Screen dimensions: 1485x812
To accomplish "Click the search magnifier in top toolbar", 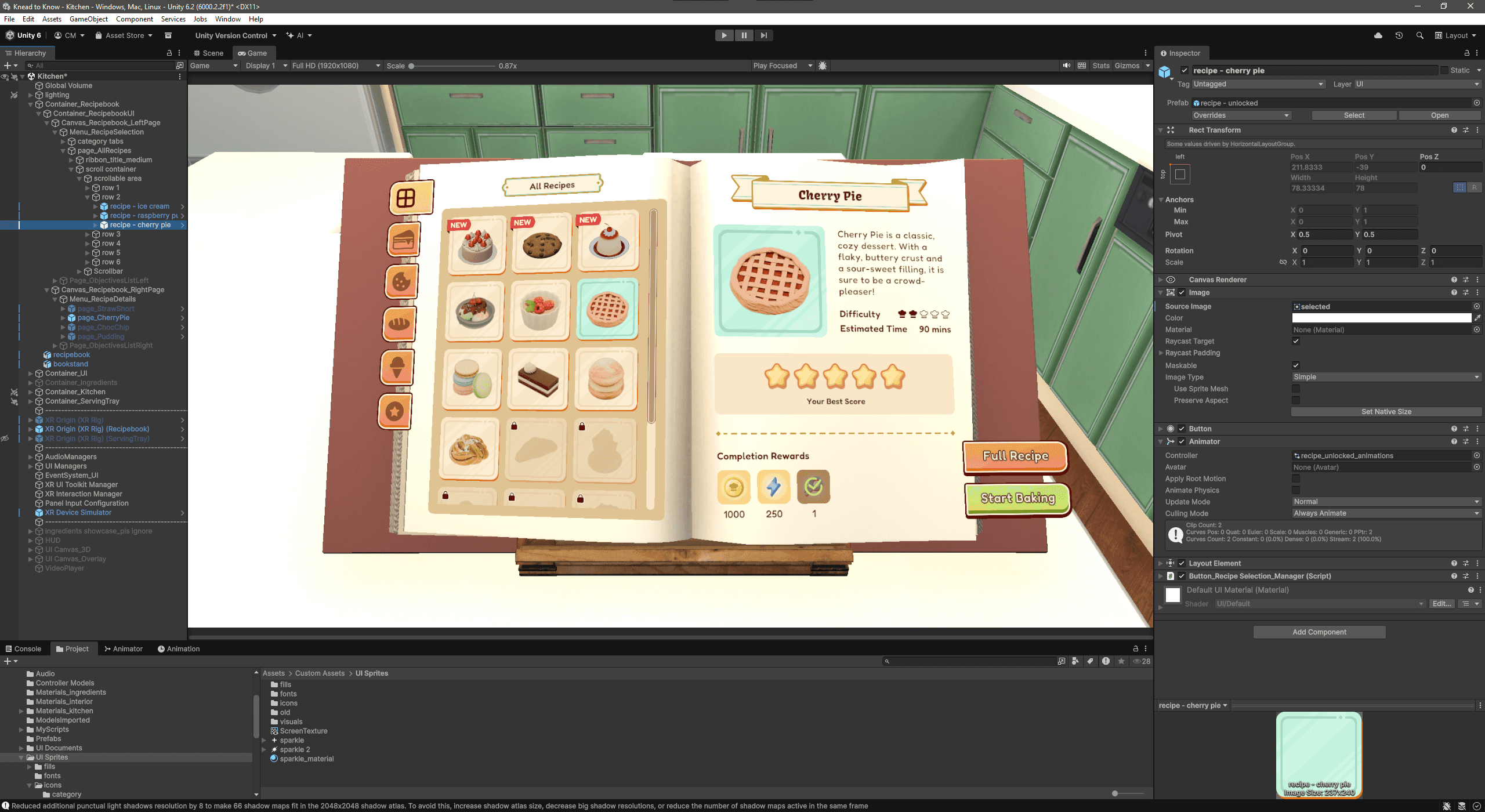I will pyautogui.click(x=1419, y=35).
